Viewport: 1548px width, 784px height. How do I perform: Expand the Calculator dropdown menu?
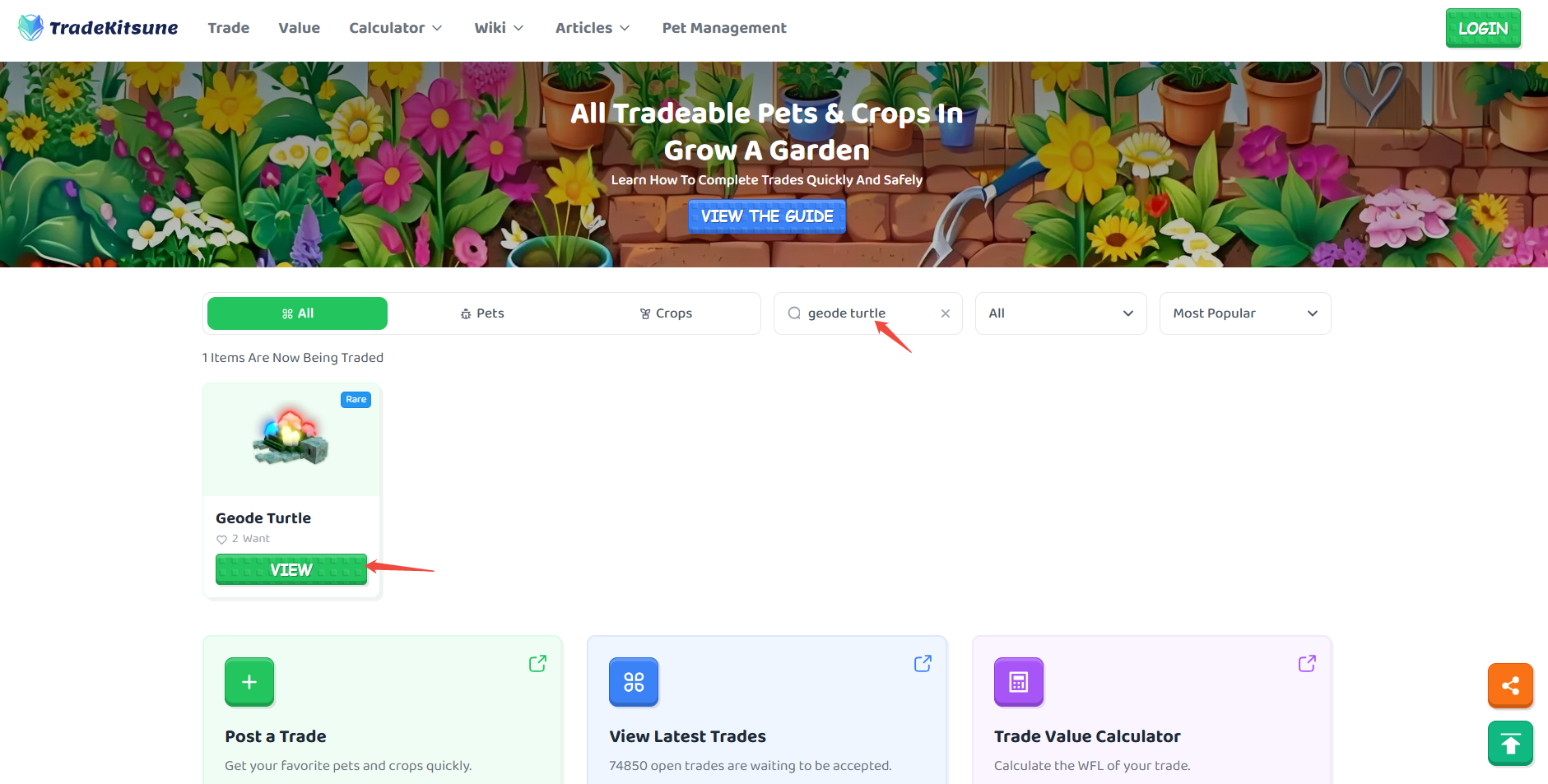coord(396,28)
